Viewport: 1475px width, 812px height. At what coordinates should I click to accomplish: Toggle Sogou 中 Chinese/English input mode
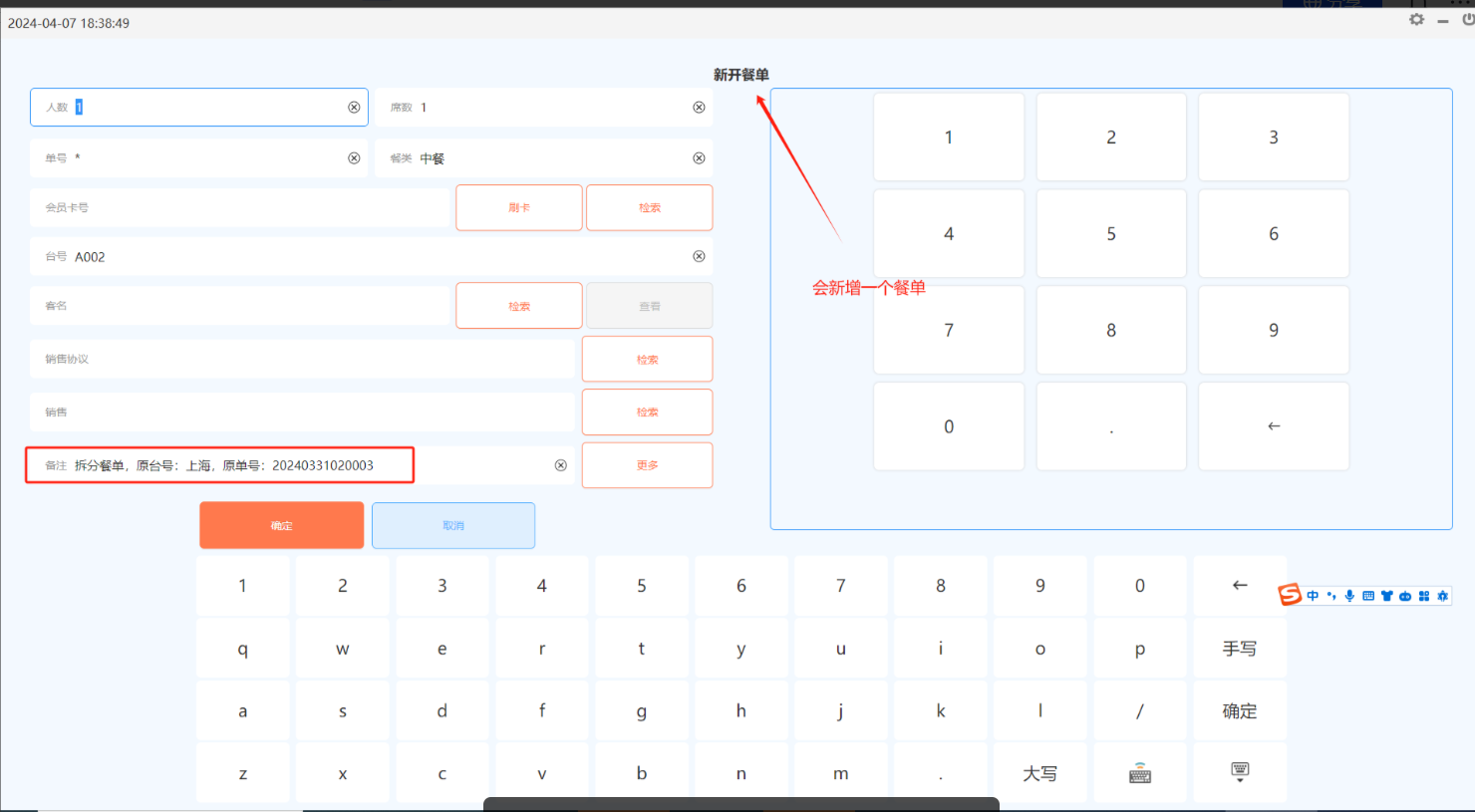(x=1313, y=596)
